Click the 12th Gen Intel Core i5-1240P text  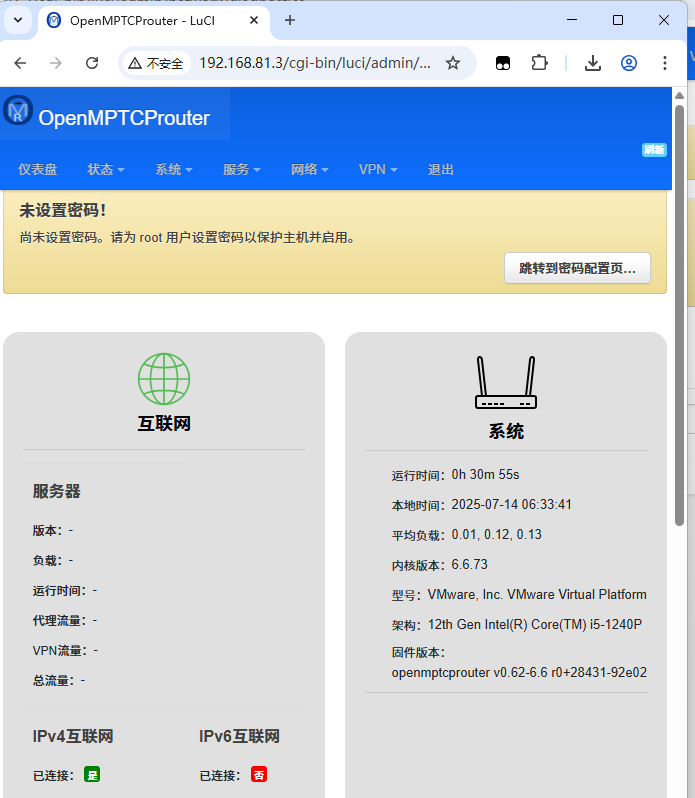(x=535, y=624)
